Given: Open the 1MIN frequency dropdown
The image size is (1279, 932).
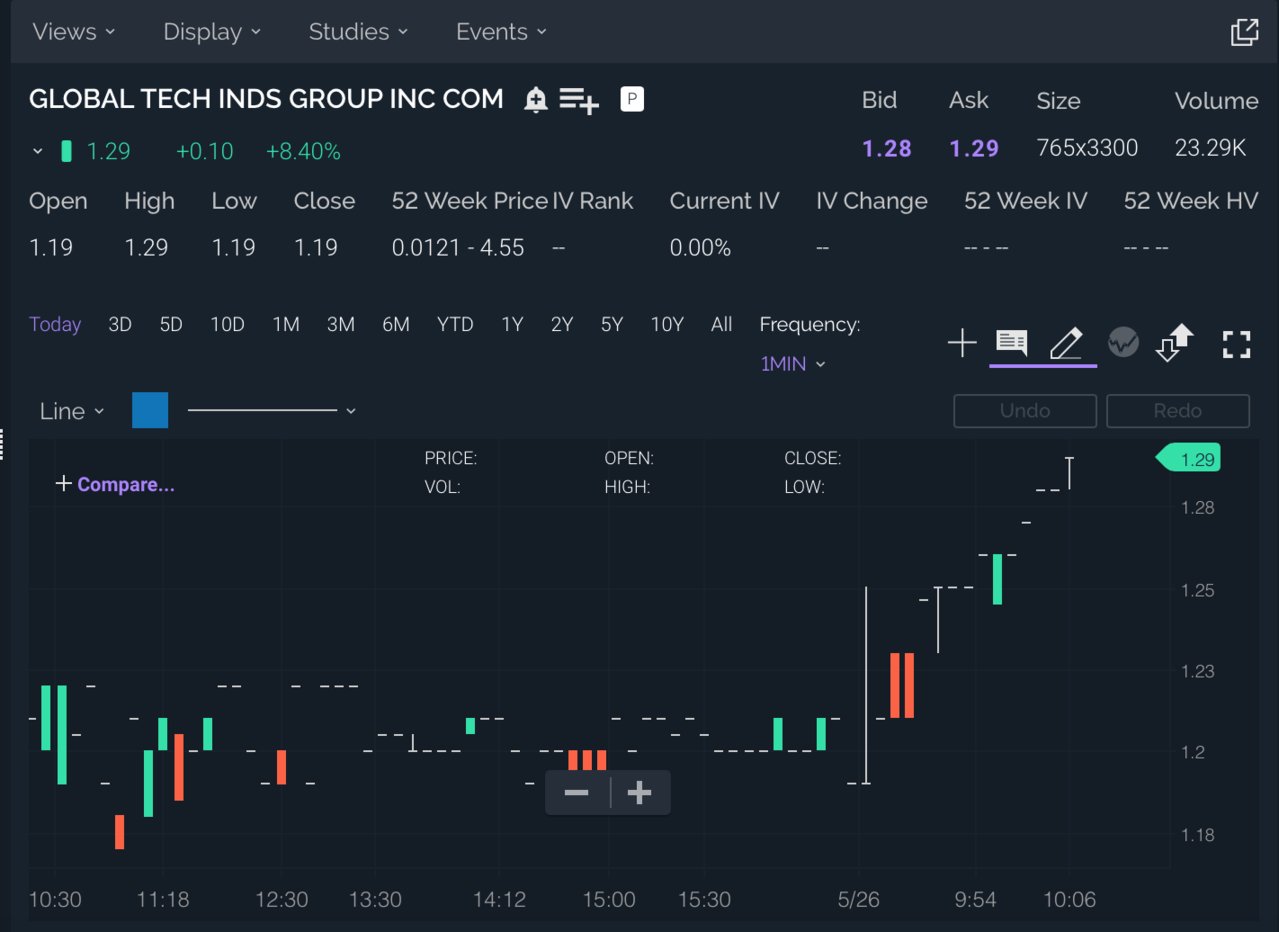Looking at the screenshot, I should [793, 364].
